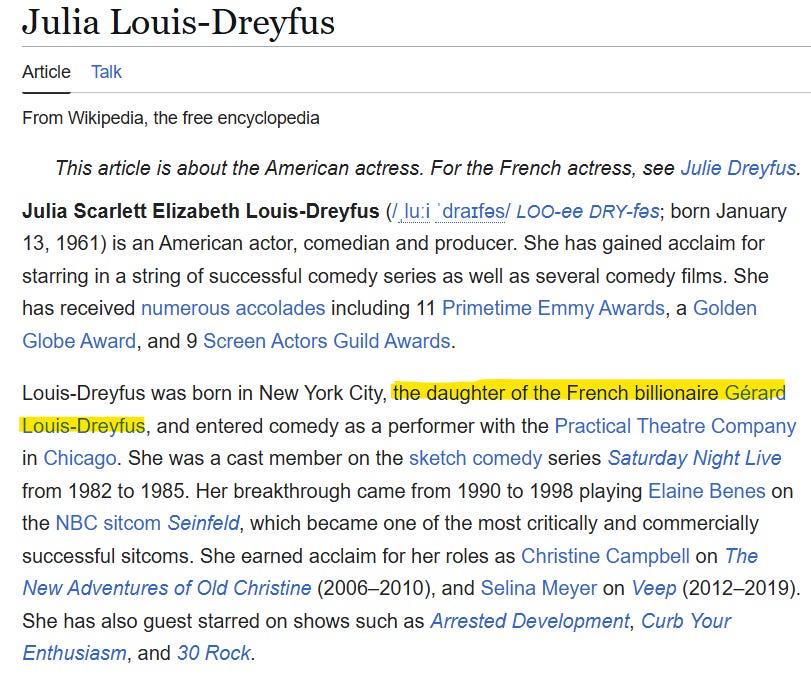Visit the Elaine Benes link
The width and height of the screenshot is (811, 675).
tap(707, 491)
